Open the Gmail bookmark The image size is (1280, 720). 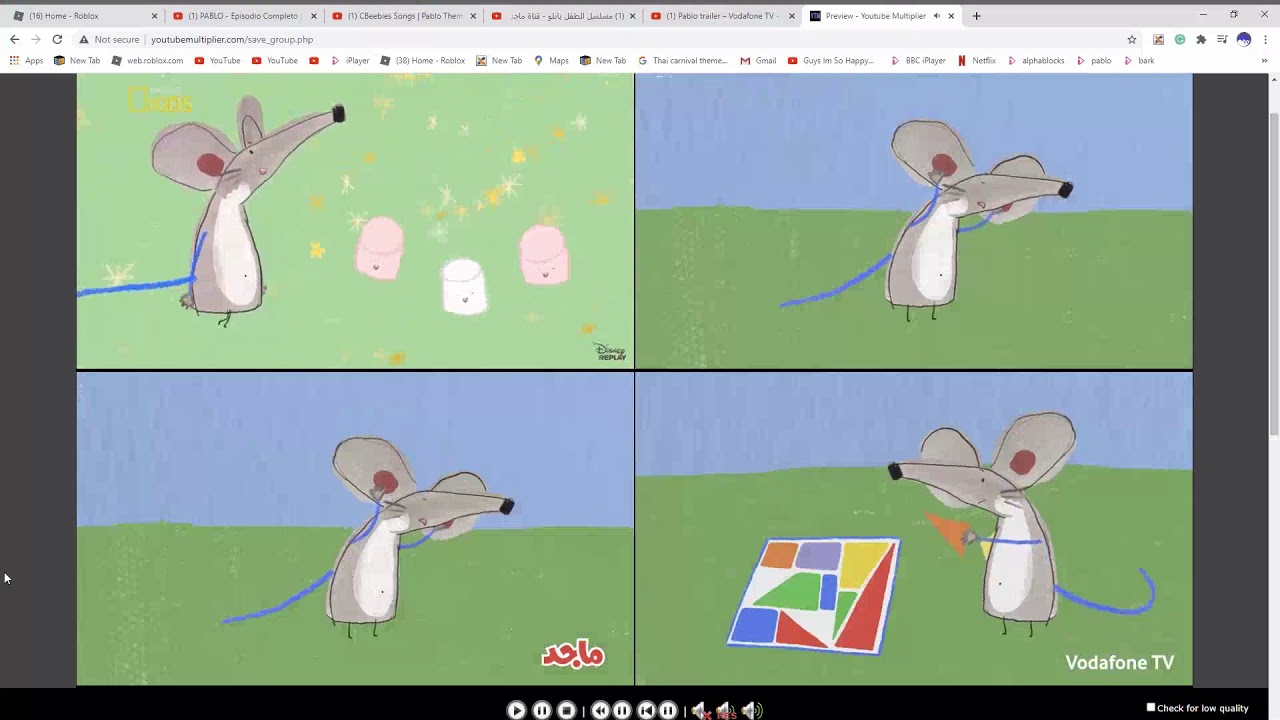tap(758, 61)
